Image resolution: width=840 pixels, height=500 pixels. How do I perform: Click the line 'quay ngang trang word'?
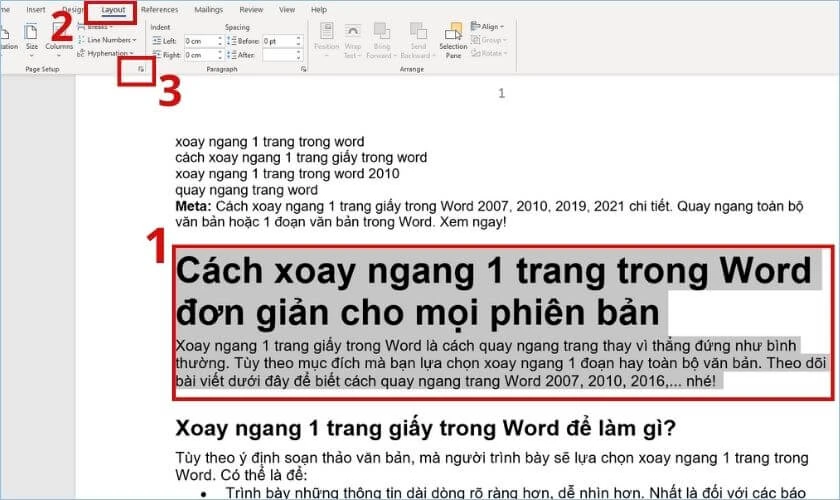click(246, 190)
